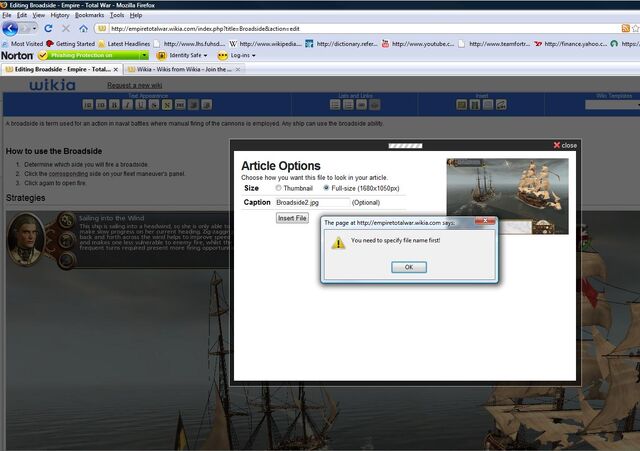Go back with the Firefox back arrow
The height and width of the screenshot is (451, 640).
click(x=10, y=29)
